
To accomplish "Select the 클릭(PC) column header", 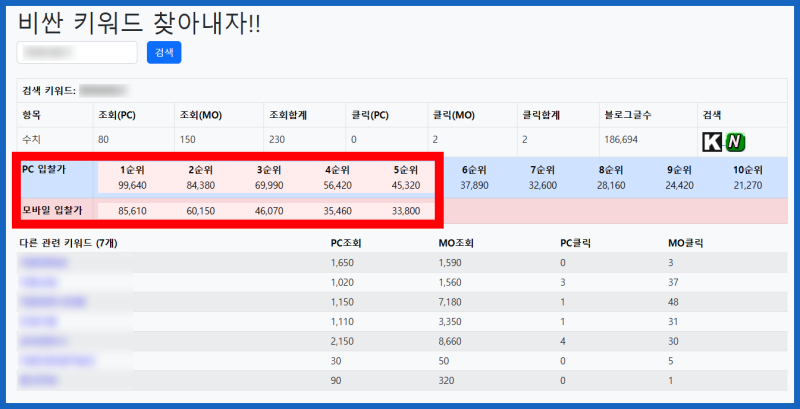I will (x=370, y=115).
